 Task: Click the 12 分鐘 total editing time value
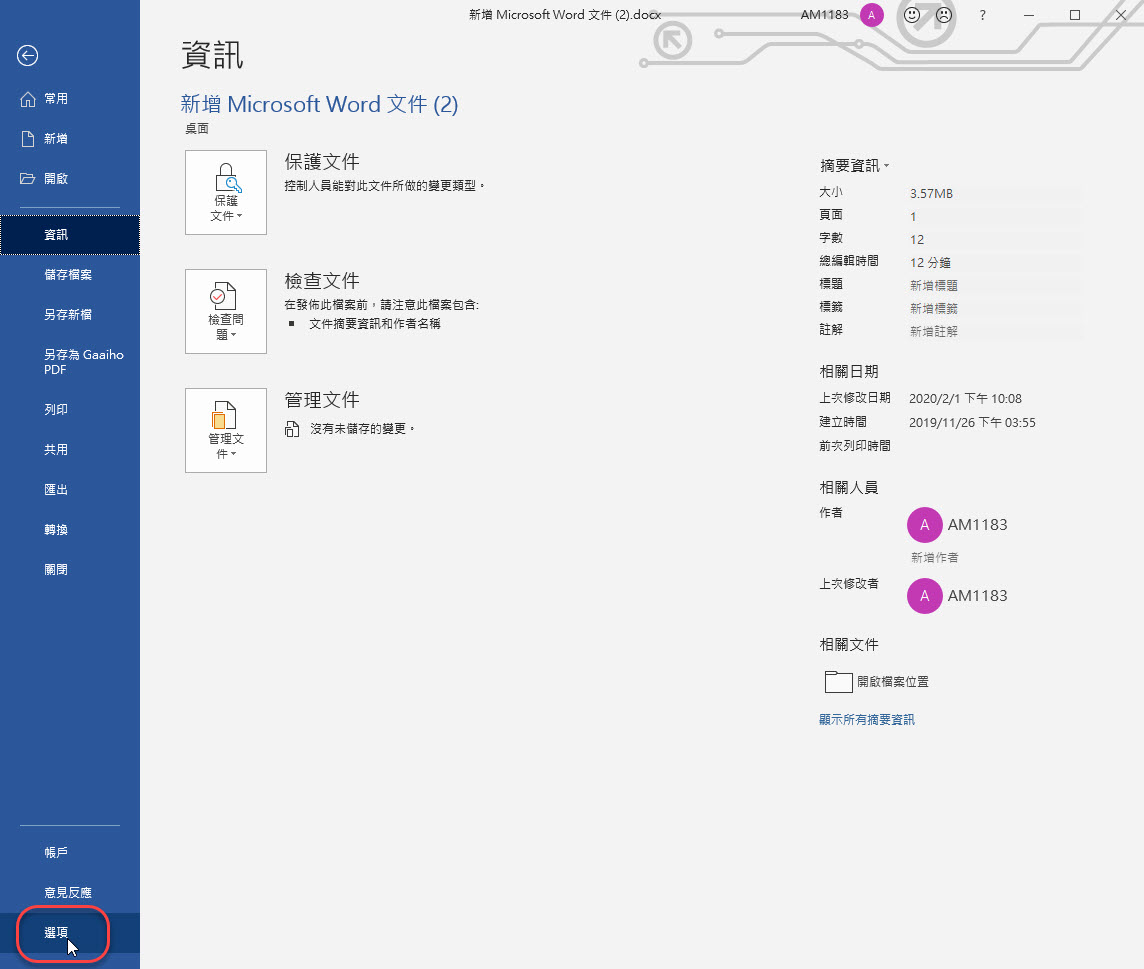[930, 262]
